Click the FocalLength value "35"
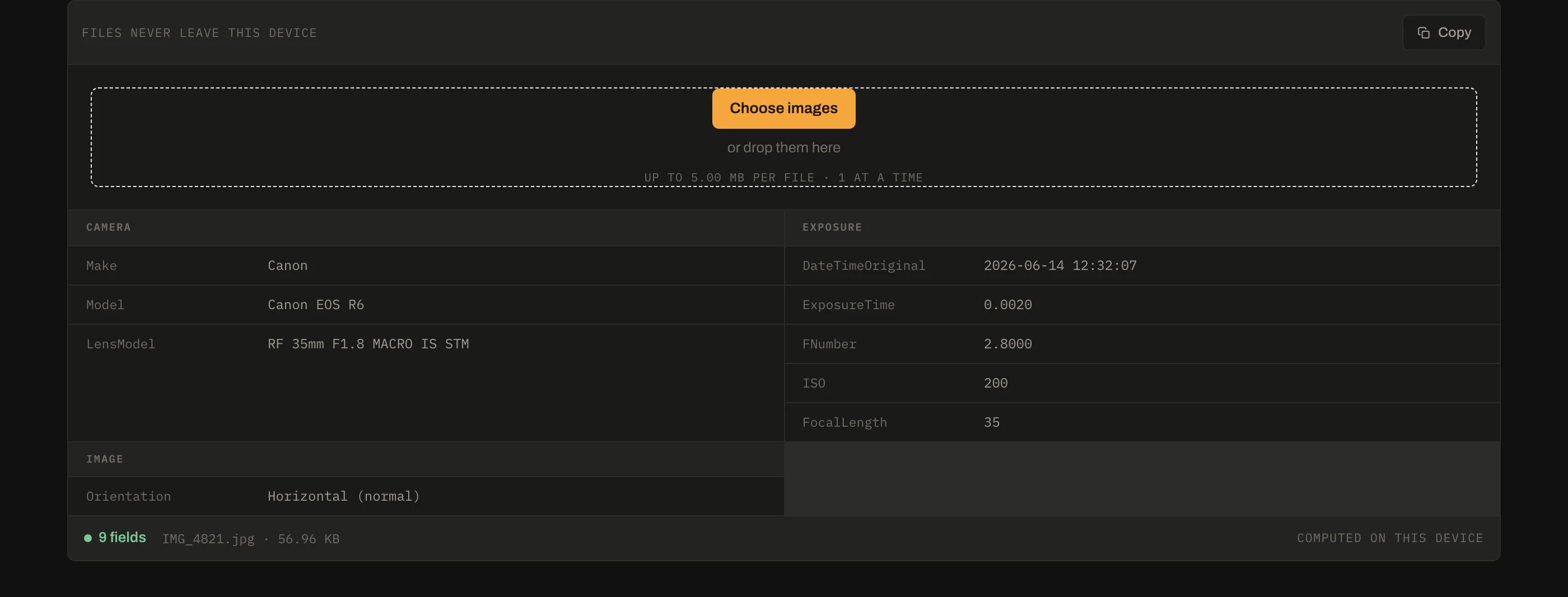This screenshot has height=597, width=1568. (992, 422)
